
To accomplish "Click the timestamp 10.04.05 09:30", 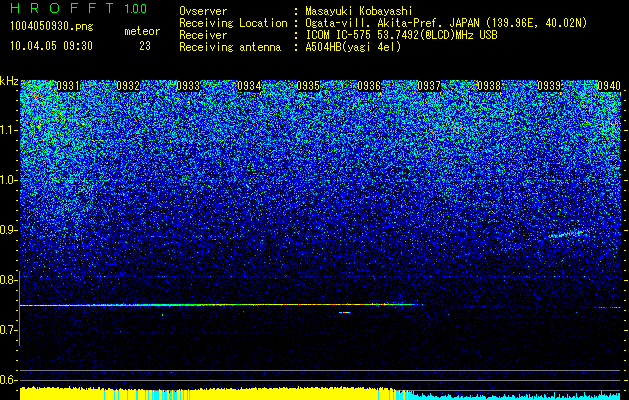I will click(51, 46).
